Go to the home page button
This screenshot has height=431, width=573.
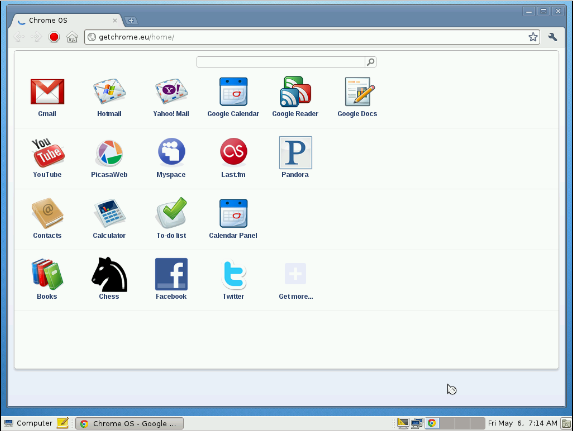coord(72,37)
